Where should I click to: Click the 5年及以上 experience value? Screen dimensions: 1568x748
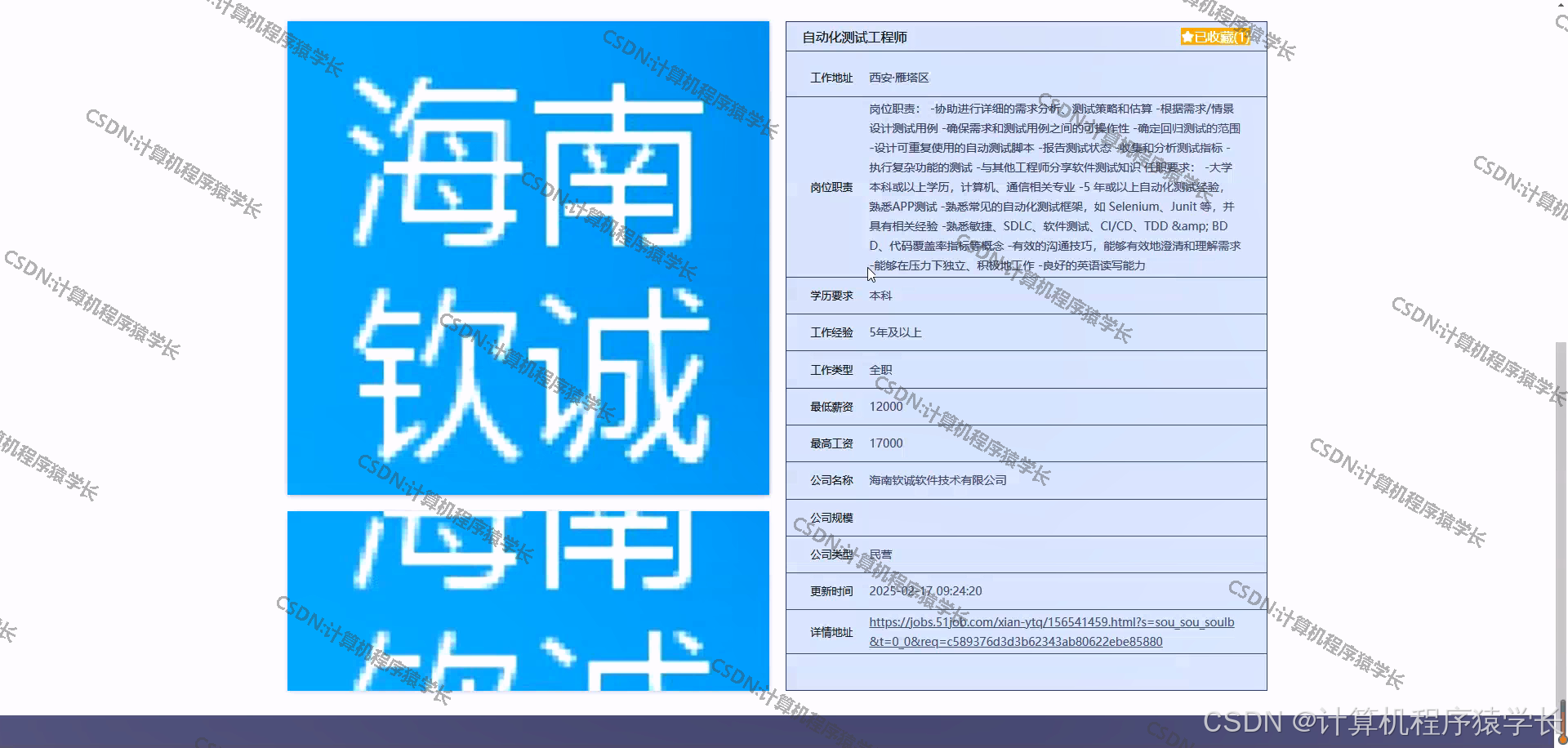895,332
